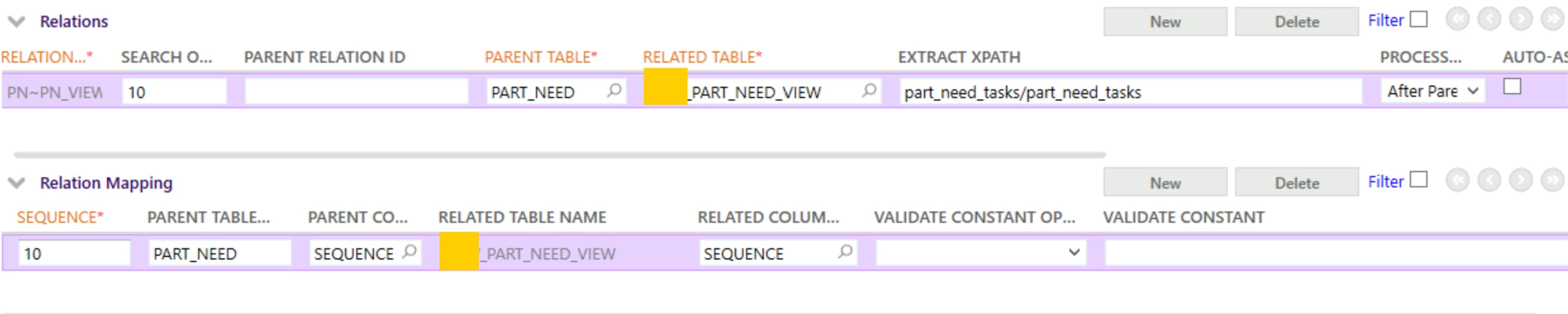
Task: Open lookup for RELATED TABLE PART_NEED_VIEW field
Action: pyautogui.click(x=869, y=91)
